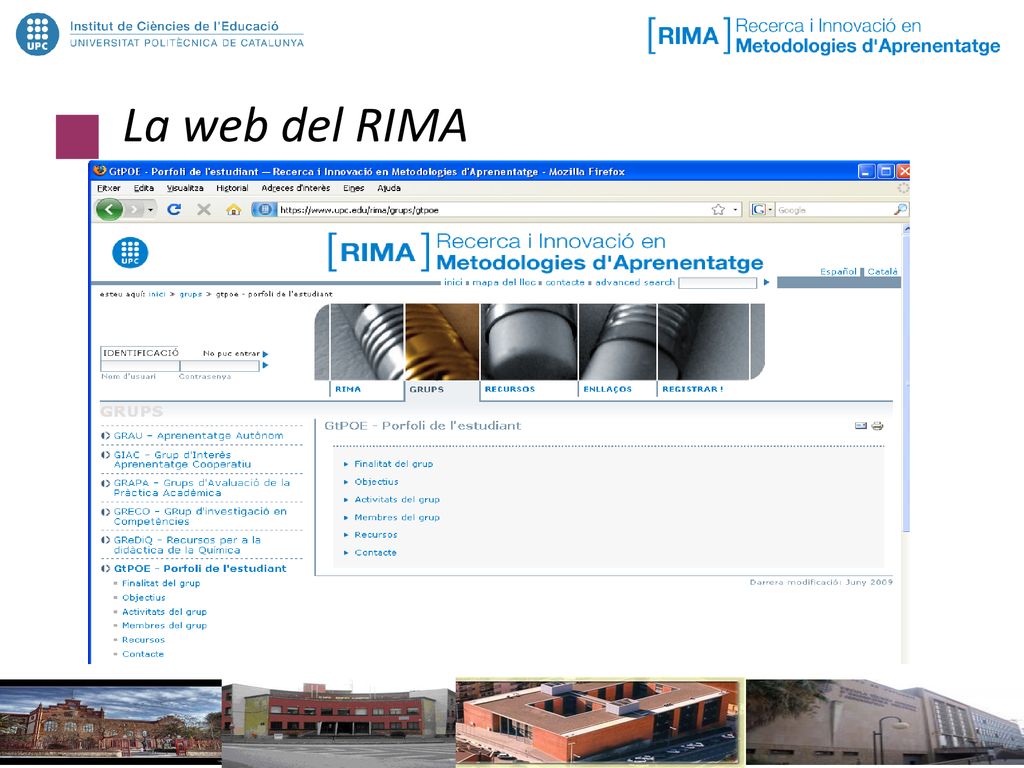The height and width of the screenshot is (768, 1024).
Task: Click the UPC logo on the RIMA page
Action: coord(130,253)
